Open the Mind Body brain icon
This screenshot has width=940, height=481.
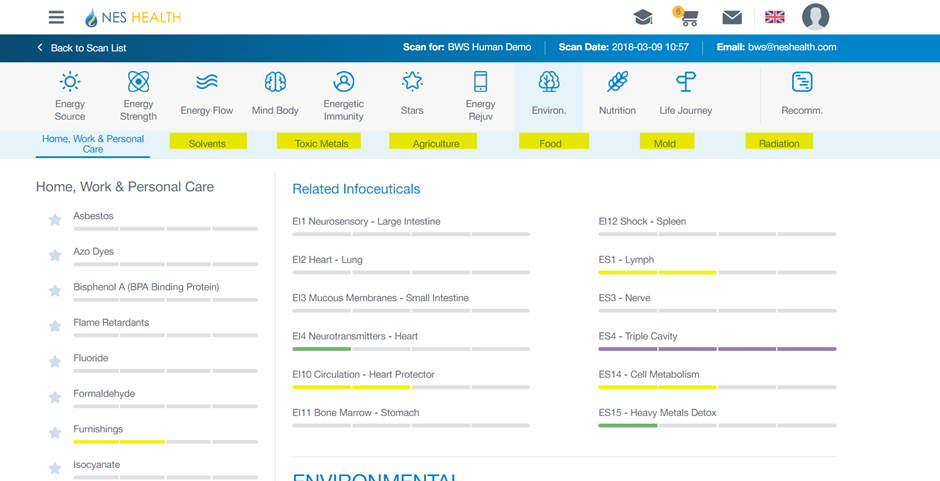275,82
